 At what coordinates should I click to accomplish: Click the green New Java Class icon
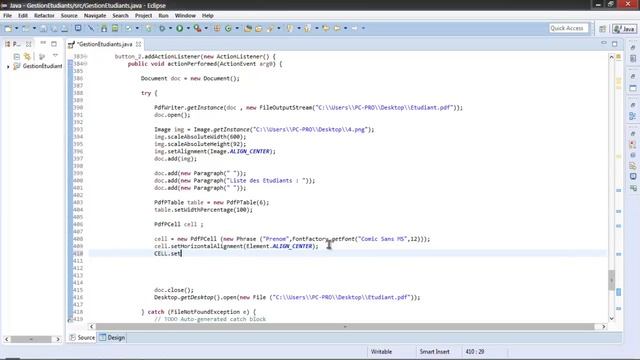click(x=228, y=28)
